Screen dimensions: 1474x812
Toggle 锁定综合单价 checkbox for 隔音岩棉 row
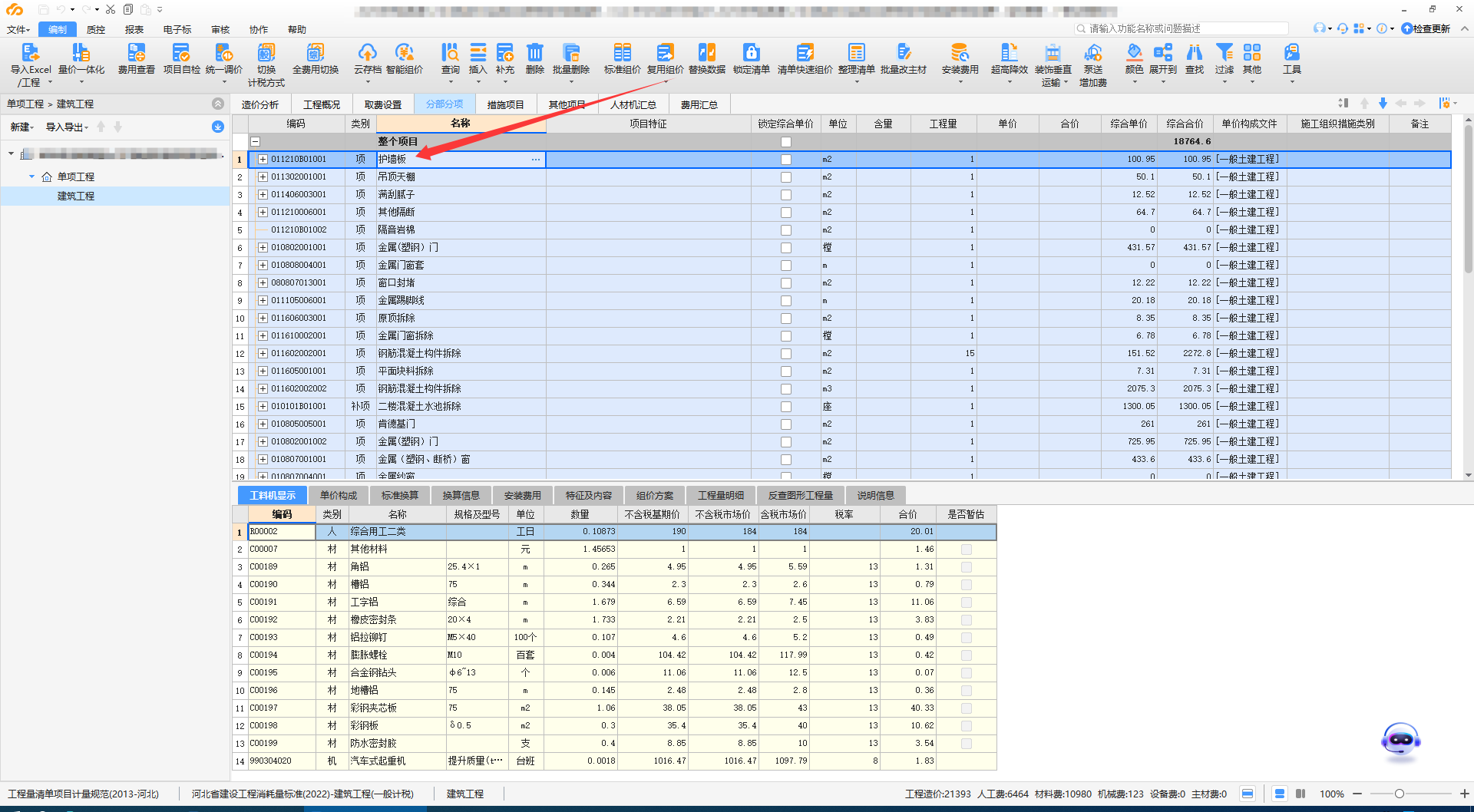(785, 230)
